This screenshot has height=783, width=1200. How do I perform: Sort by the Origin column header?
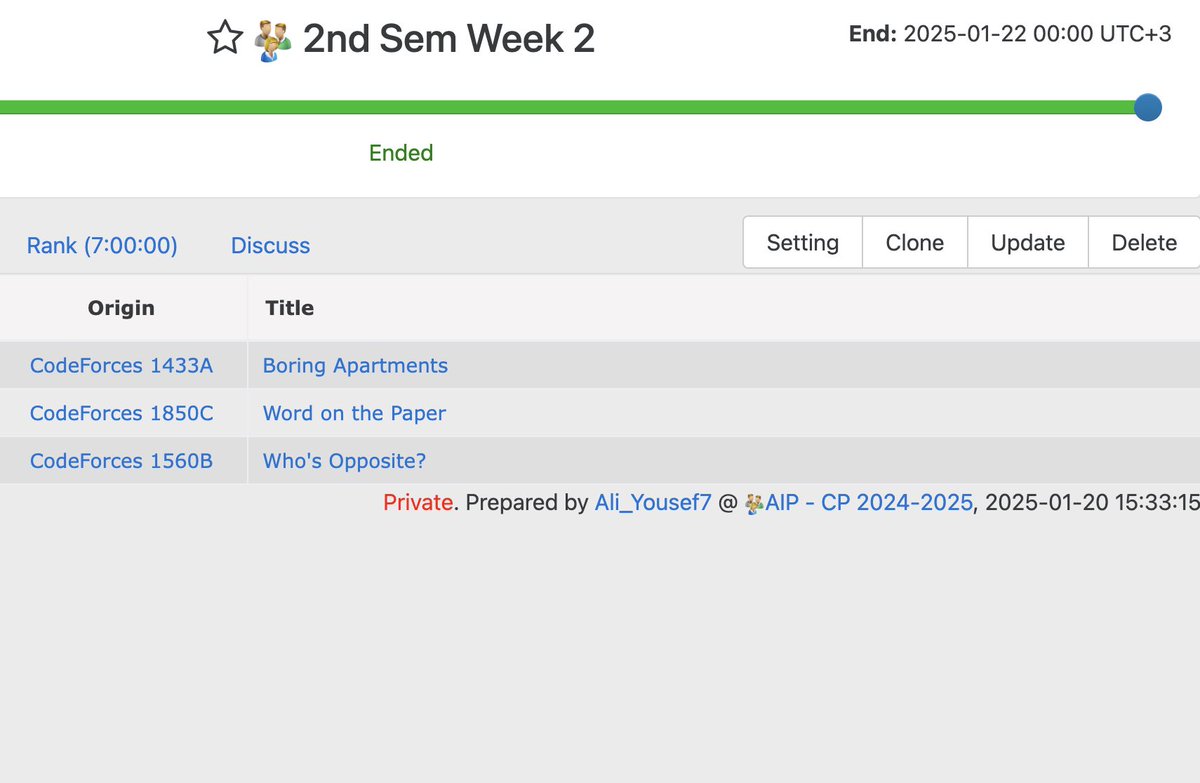coord(121,308)
